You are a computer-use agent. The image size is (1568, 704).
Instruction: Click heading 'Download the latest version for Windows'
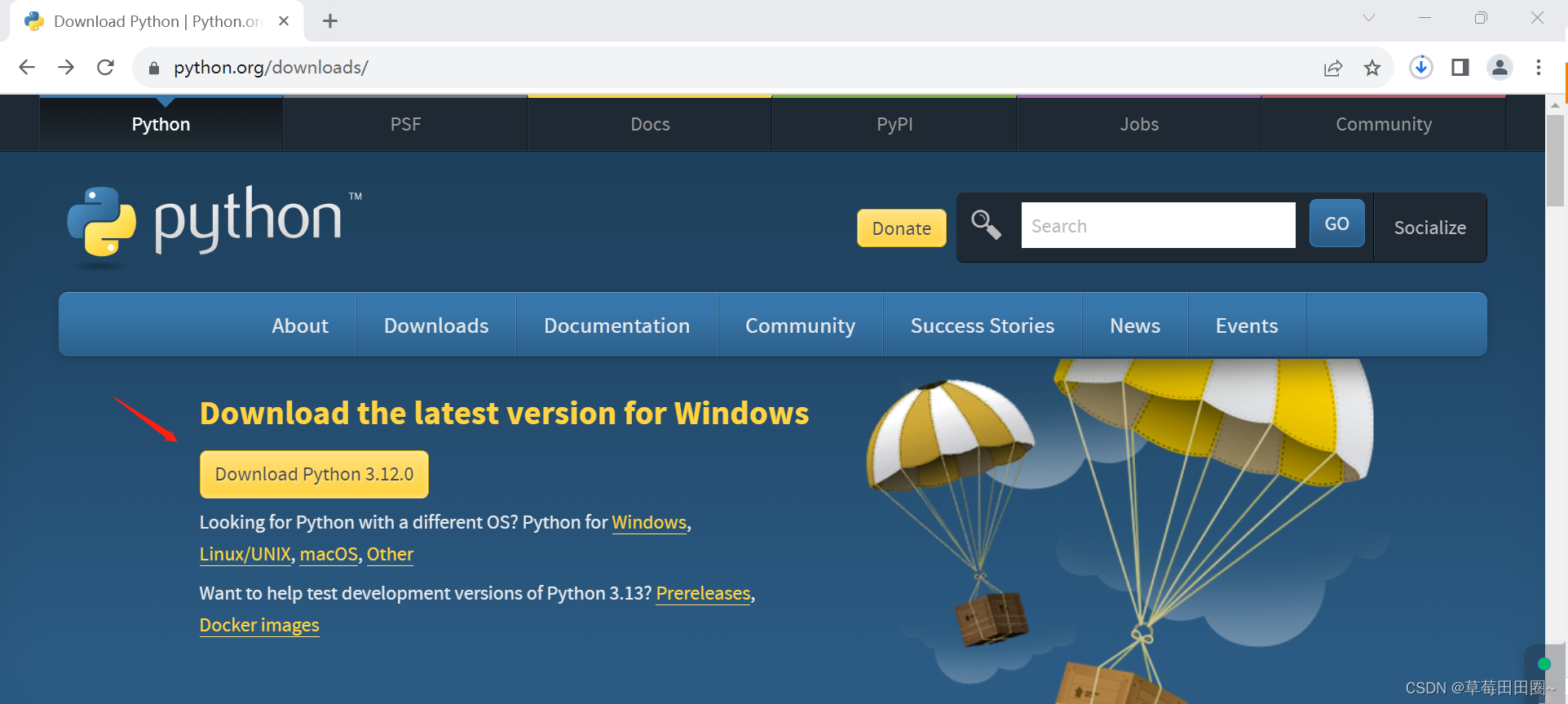point(504,413)
